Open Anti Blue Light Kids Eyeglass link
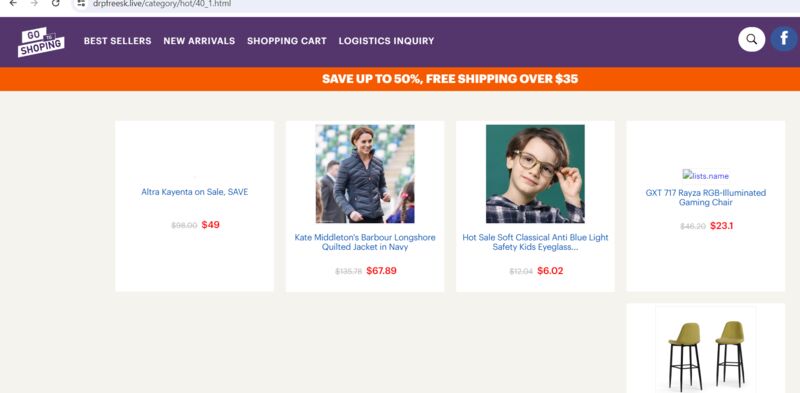The height and width of the screenshot is (393, 800). click(x=535, y=242)
